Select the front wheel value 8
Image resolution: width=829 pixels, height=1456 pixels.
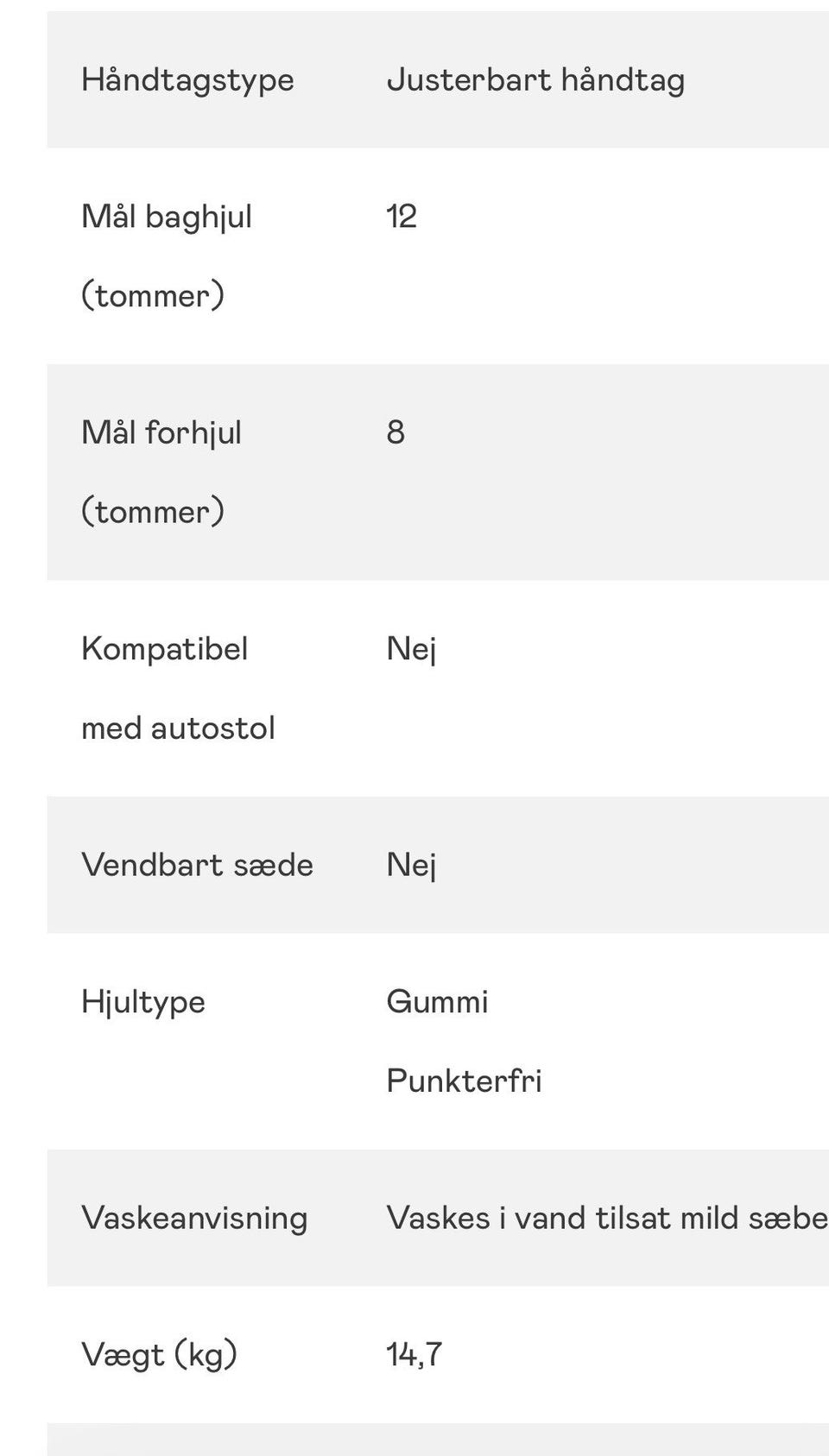[x=396, y=432]
